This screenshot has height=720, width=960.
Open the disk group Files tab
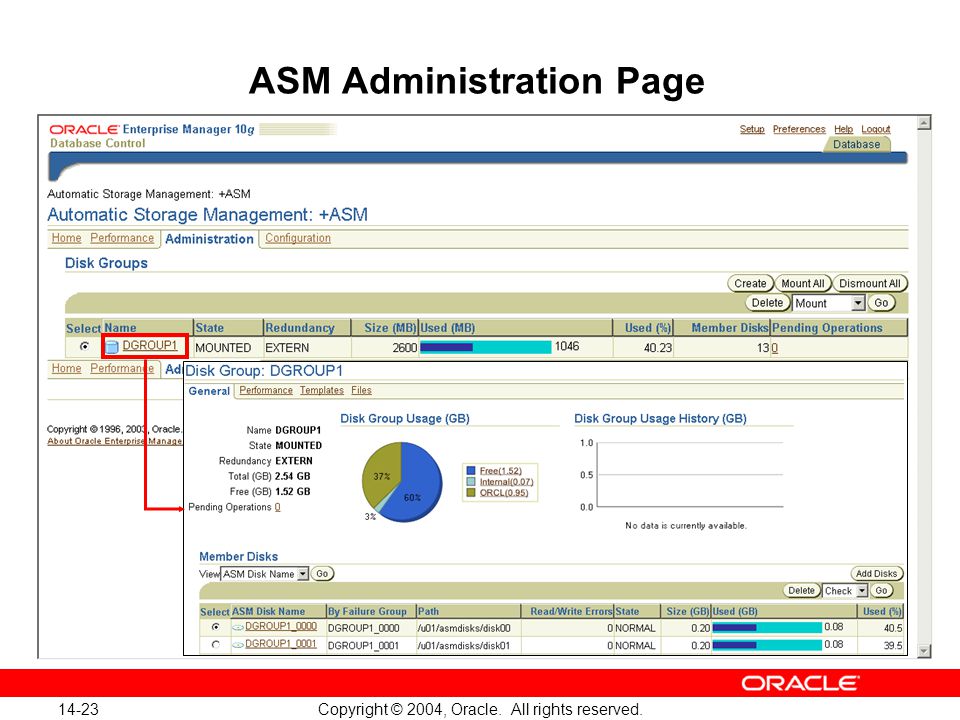click(361, 390)
